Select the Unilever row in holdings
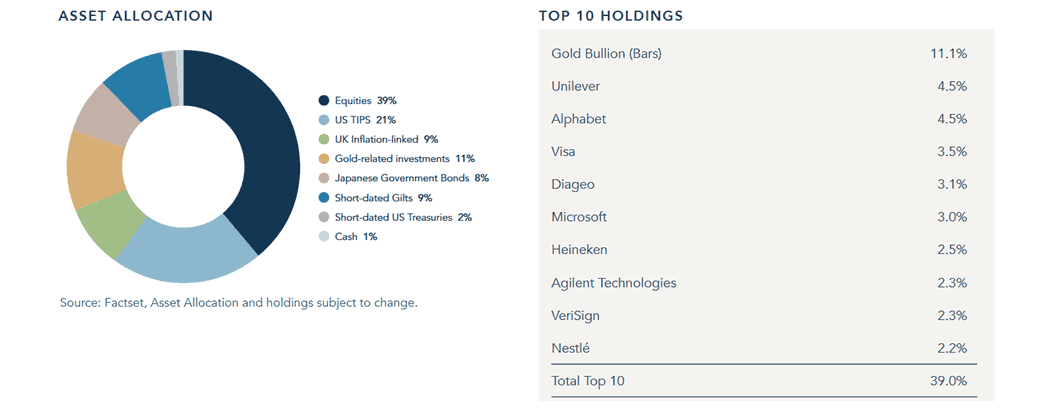Viewport: 1053px width, 408px height. 759,86
